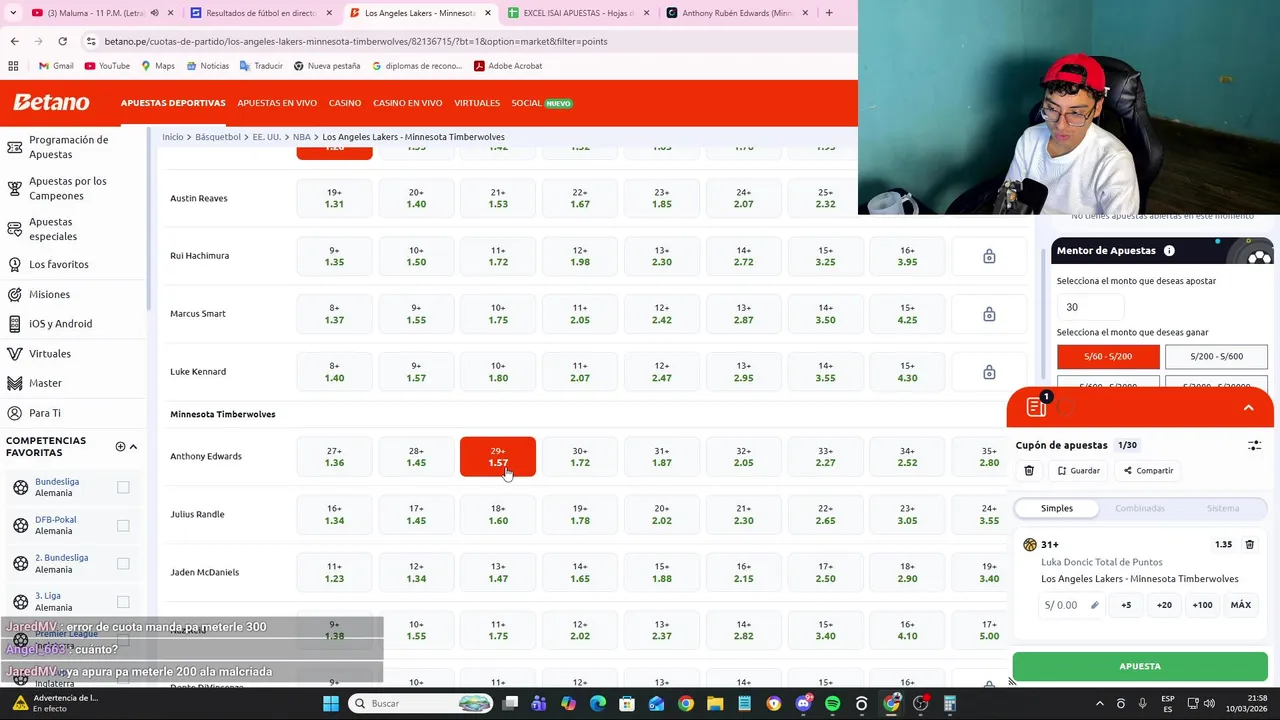Select Austin Reaves 21+ odds 1.53
This screenshot has width=1280, height=720.
coord(498,199)
